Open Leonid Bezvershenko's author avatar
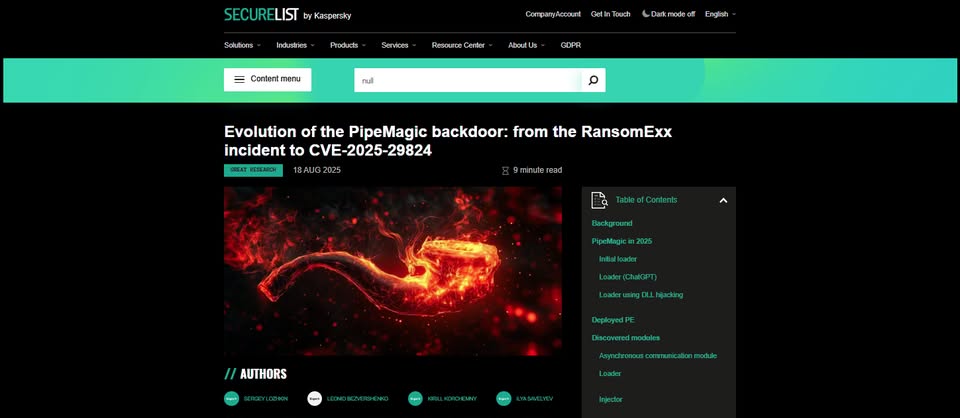Viewport: 960px width, 418px height. point(315,398)
